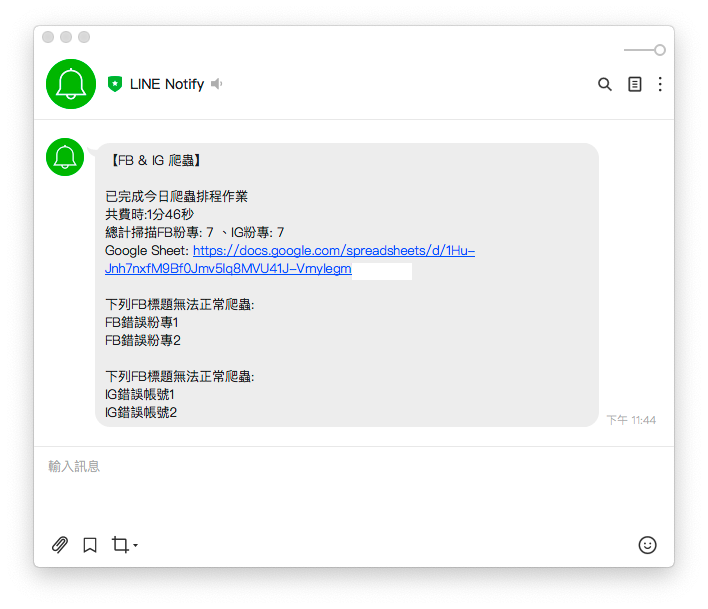Open the chat notes icon
The width and height of the screenshot is (708, 609).
pyautogui.click(x=634, y=84)
